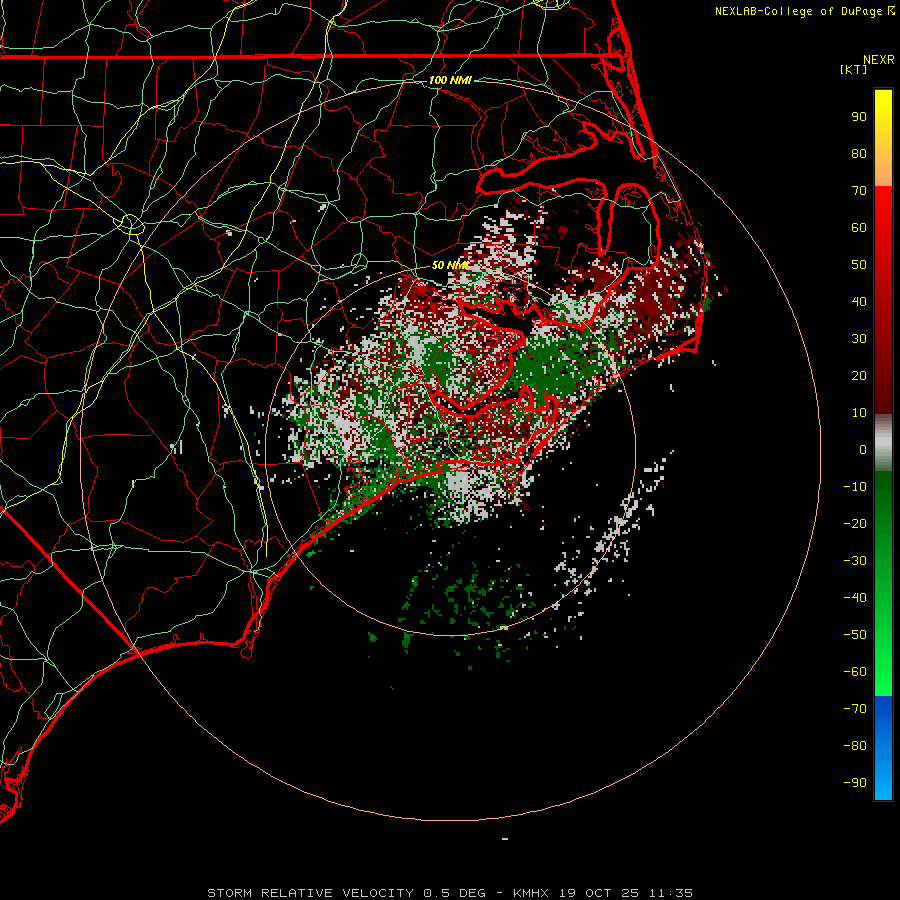
Task: Click the 30 value on velocity scale
Action: [x=859, y=339]
